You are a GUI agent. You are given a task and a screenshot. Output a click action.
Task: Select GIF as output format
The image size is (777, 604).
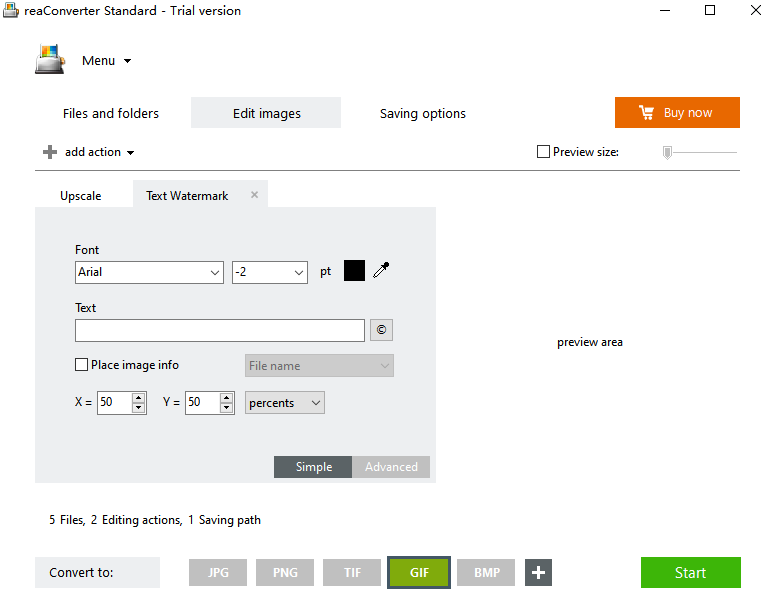(x=418, y=573)
